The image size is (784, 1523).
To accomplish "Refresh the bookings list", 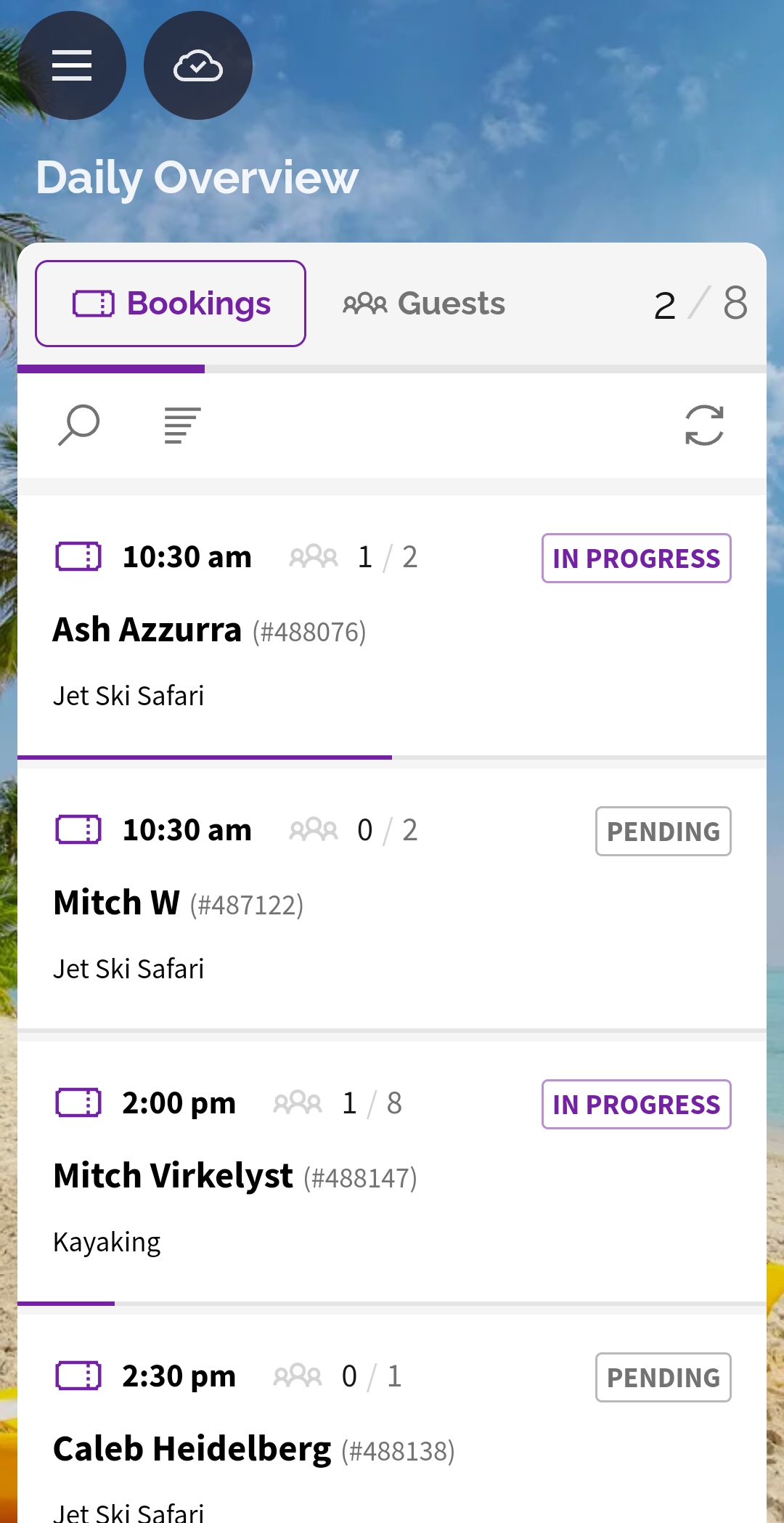I will pos(704,425).
